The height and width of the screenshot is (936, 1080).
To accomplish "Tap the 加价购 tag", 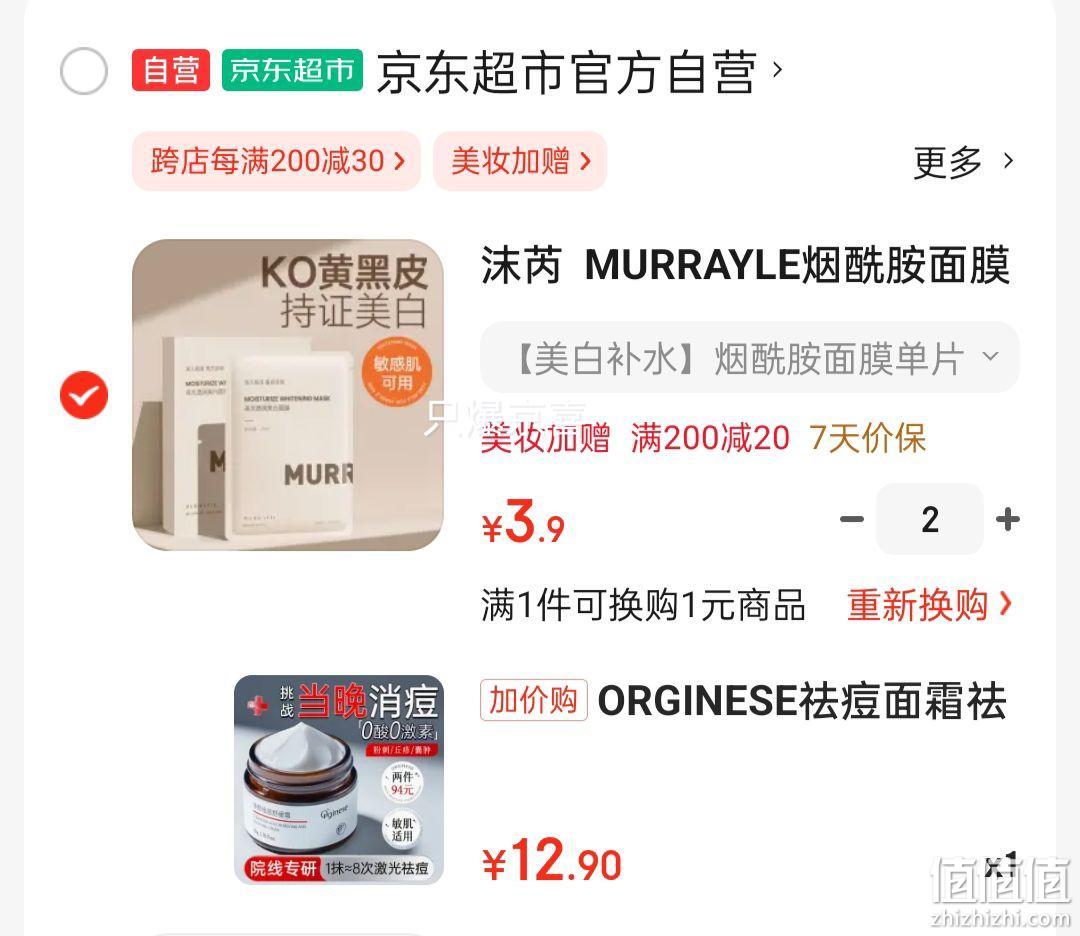I will [x=534, y=700].
